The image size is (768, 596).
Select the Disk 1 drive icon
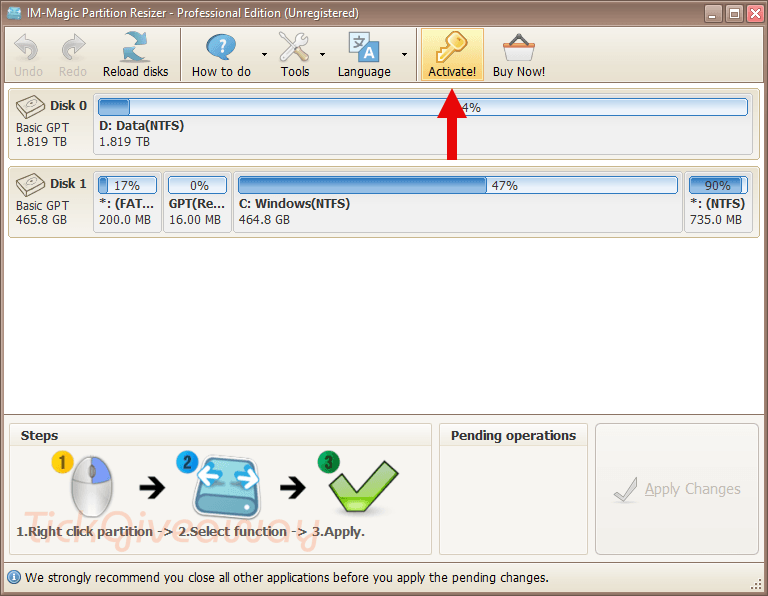tap(30, 184)
